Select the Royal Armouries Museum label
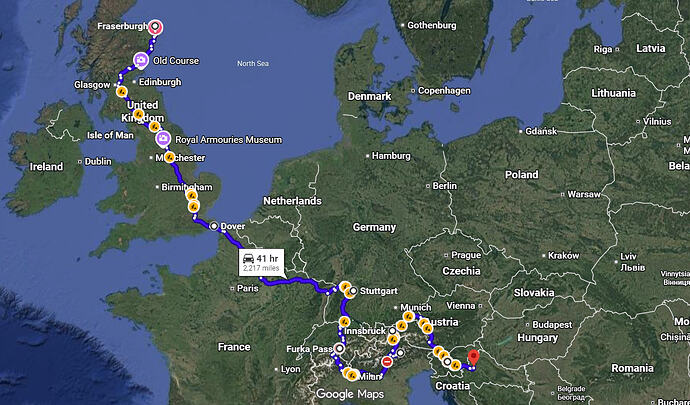Viewport: 690px width, 405px height. 228,140
